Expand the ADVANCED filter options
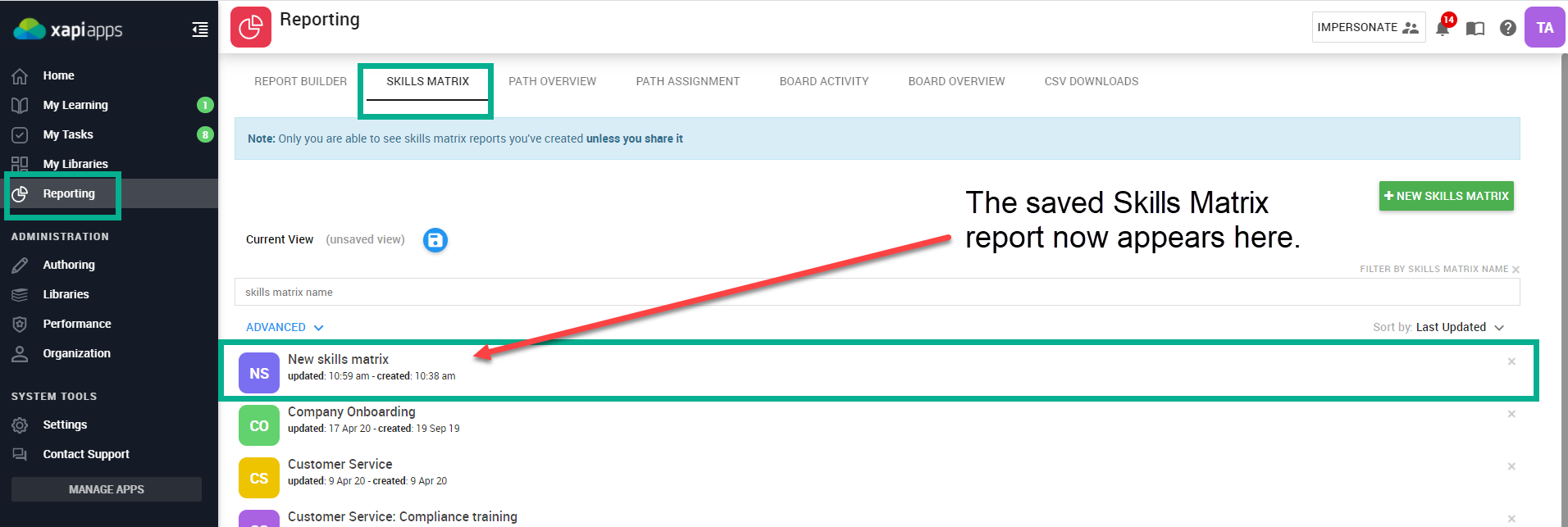Viewport: 1568px width, 527px height. pos(285,327)
